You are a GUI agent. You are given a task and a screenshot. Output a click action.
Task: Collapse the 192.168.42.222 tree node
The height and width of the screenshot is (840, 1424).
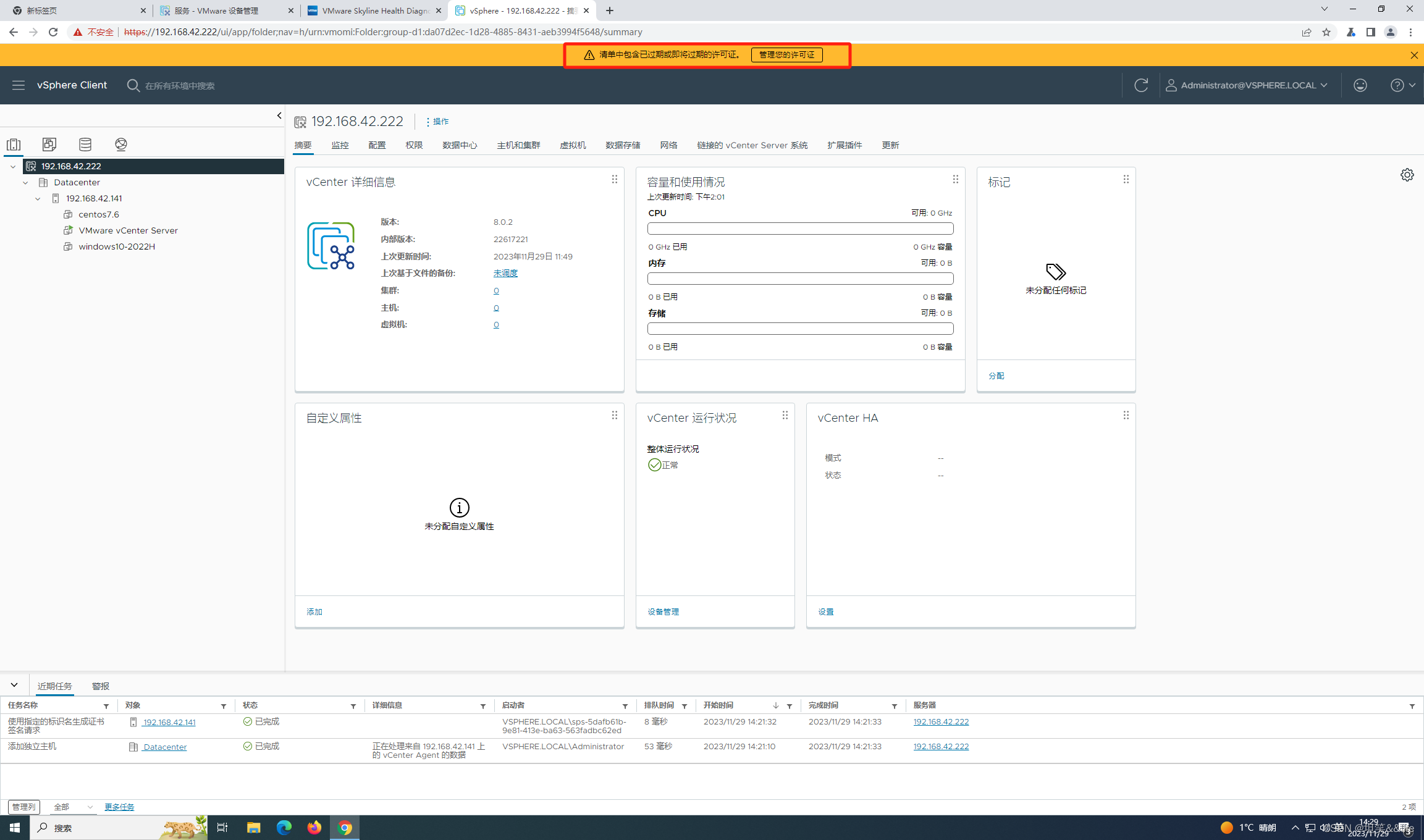coord(13,166)
